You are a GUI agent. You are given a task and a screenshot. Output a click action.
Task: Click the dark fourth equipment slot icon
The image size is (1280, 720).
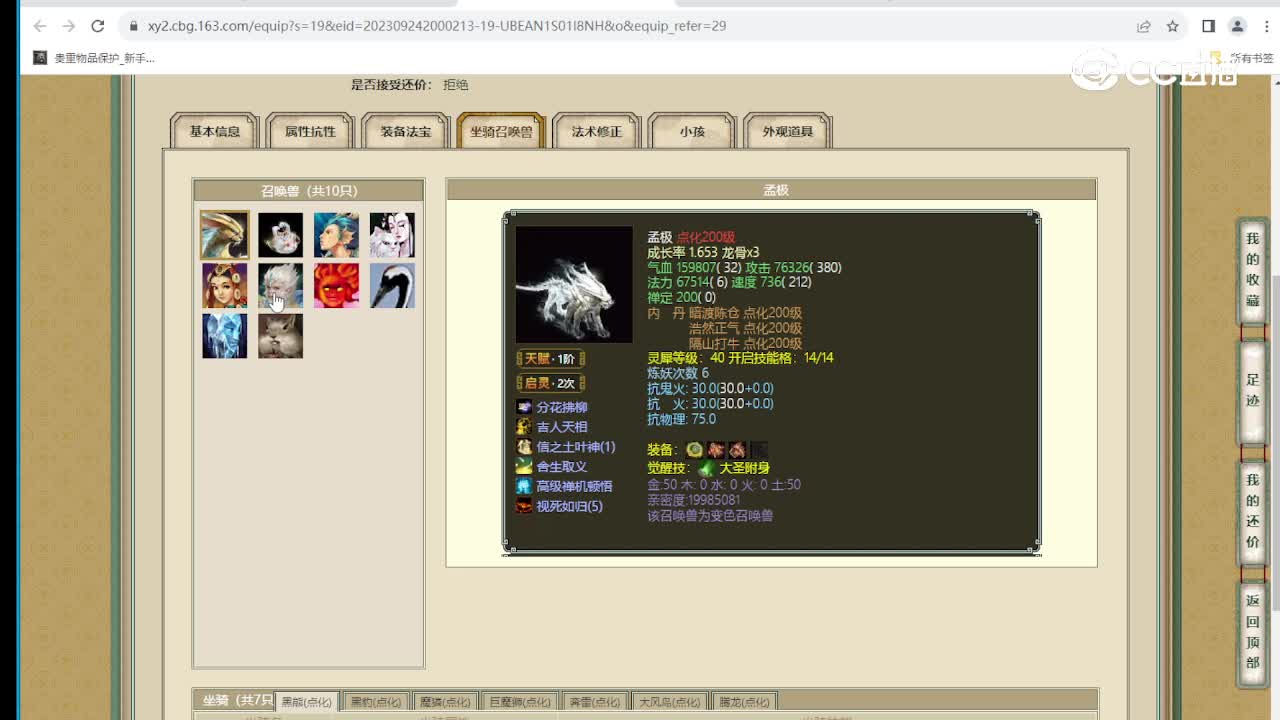tap(759, 450)
